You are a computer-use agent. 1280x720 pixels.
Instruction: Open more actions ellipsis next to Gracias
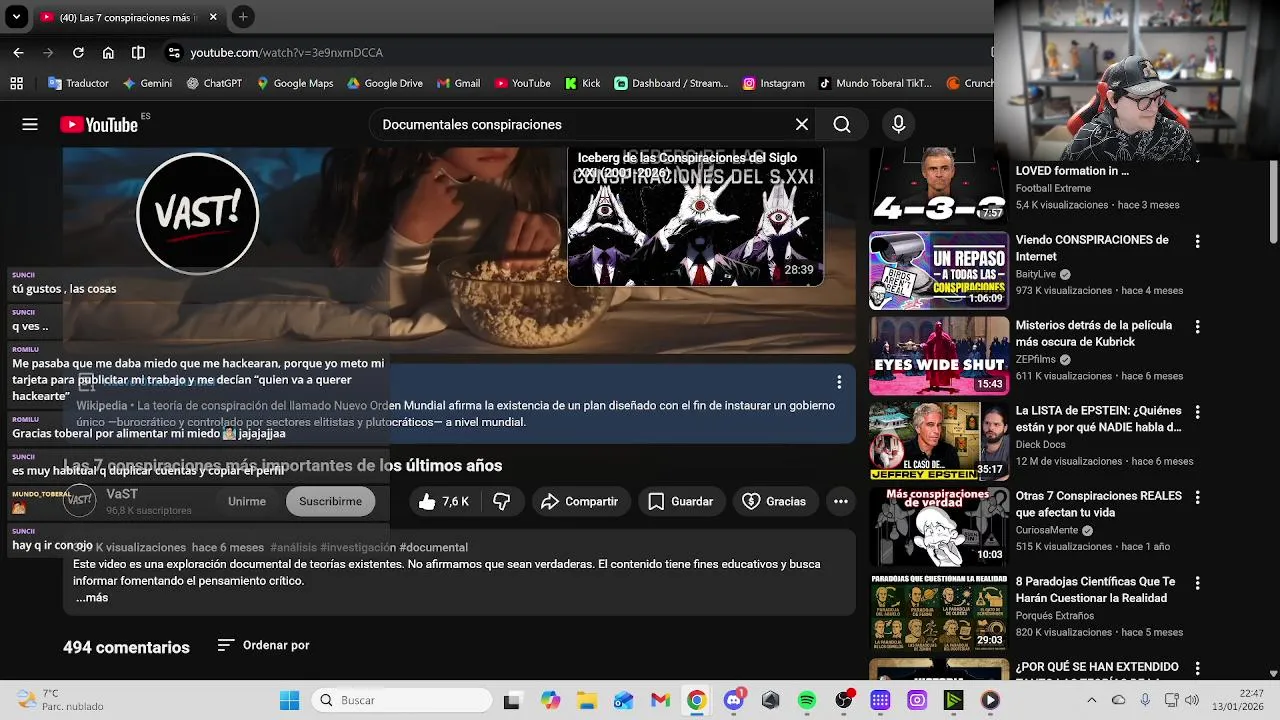(841, 501)
